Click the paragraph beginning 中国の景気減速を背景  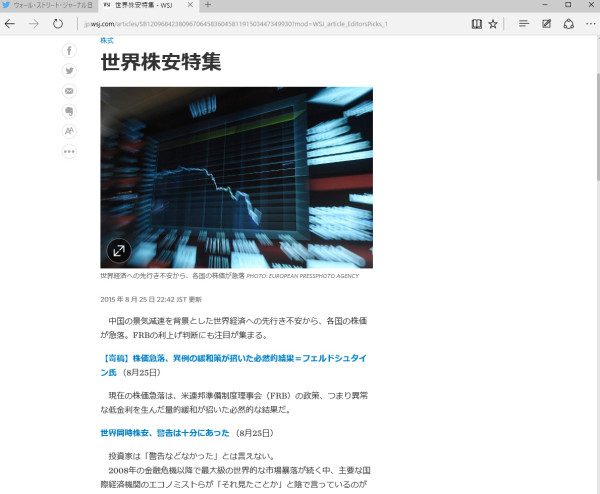pos(234,328)
